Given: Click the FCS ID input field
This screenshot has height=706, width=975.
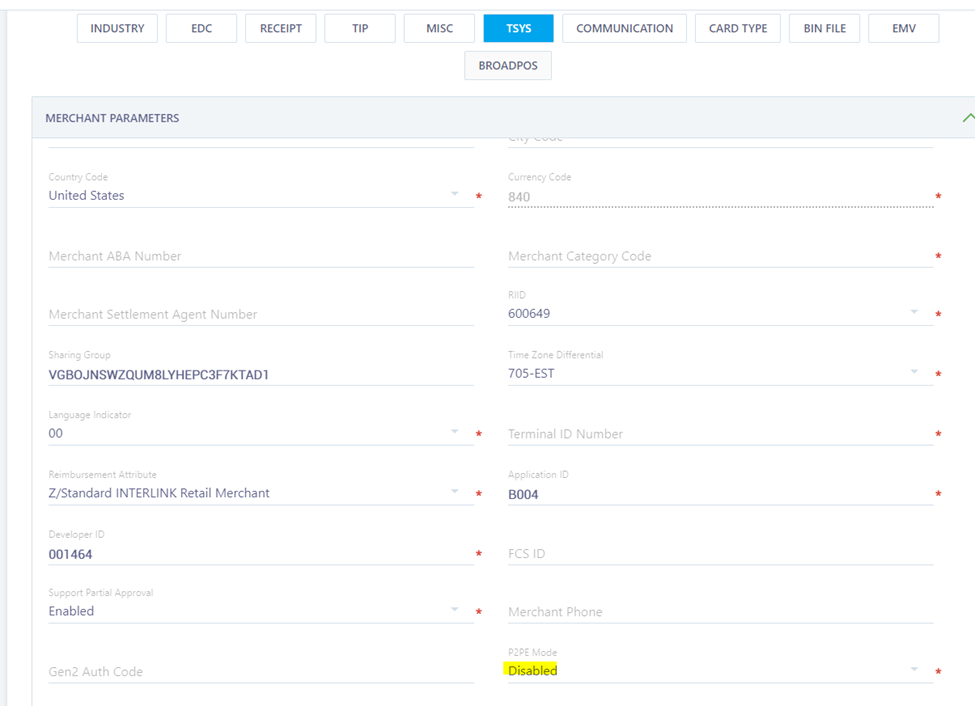Looking at the screenshot, I should tap(721, 554).
